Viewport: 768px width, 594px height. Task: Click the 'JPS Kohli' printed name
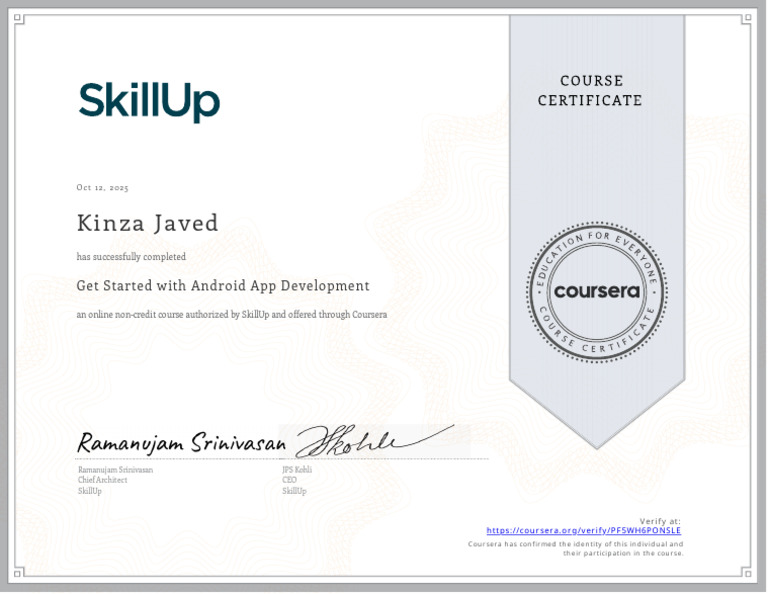click(x=297, y=470)
